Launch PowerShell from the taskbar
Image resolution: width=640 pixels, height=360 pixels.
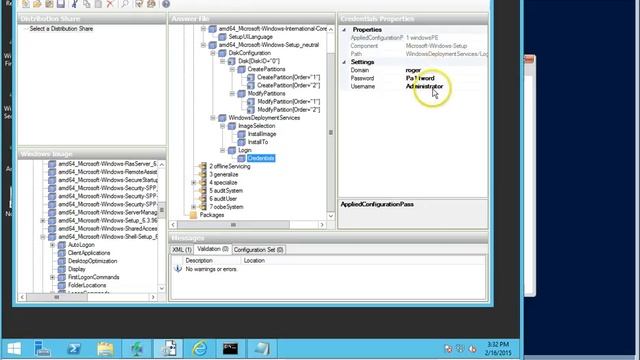pyautogui.click(x=74, y=349)
